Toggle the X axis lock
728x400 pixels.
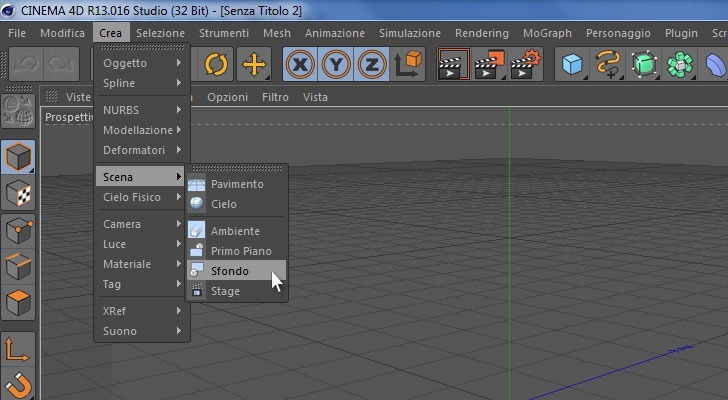[x=300, y=64]
